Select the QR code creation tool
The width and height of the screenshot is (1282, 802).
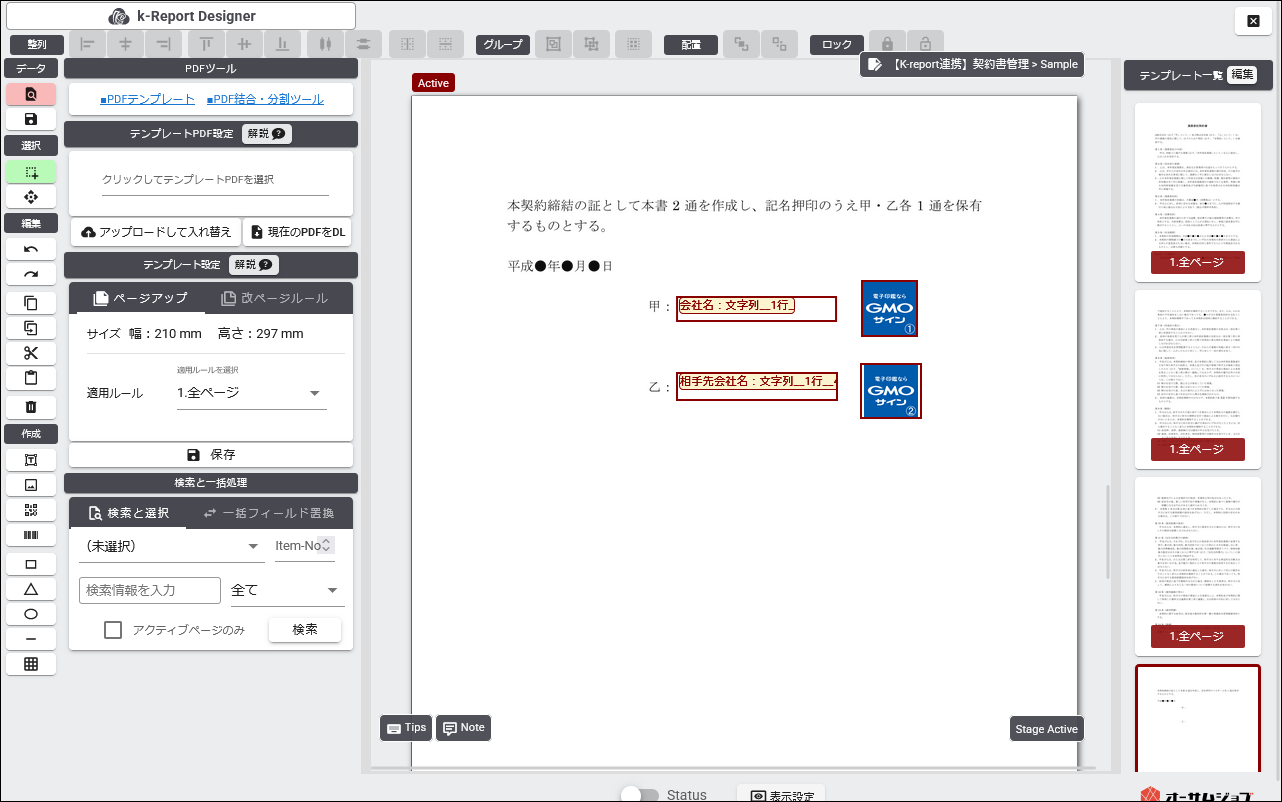31,510
